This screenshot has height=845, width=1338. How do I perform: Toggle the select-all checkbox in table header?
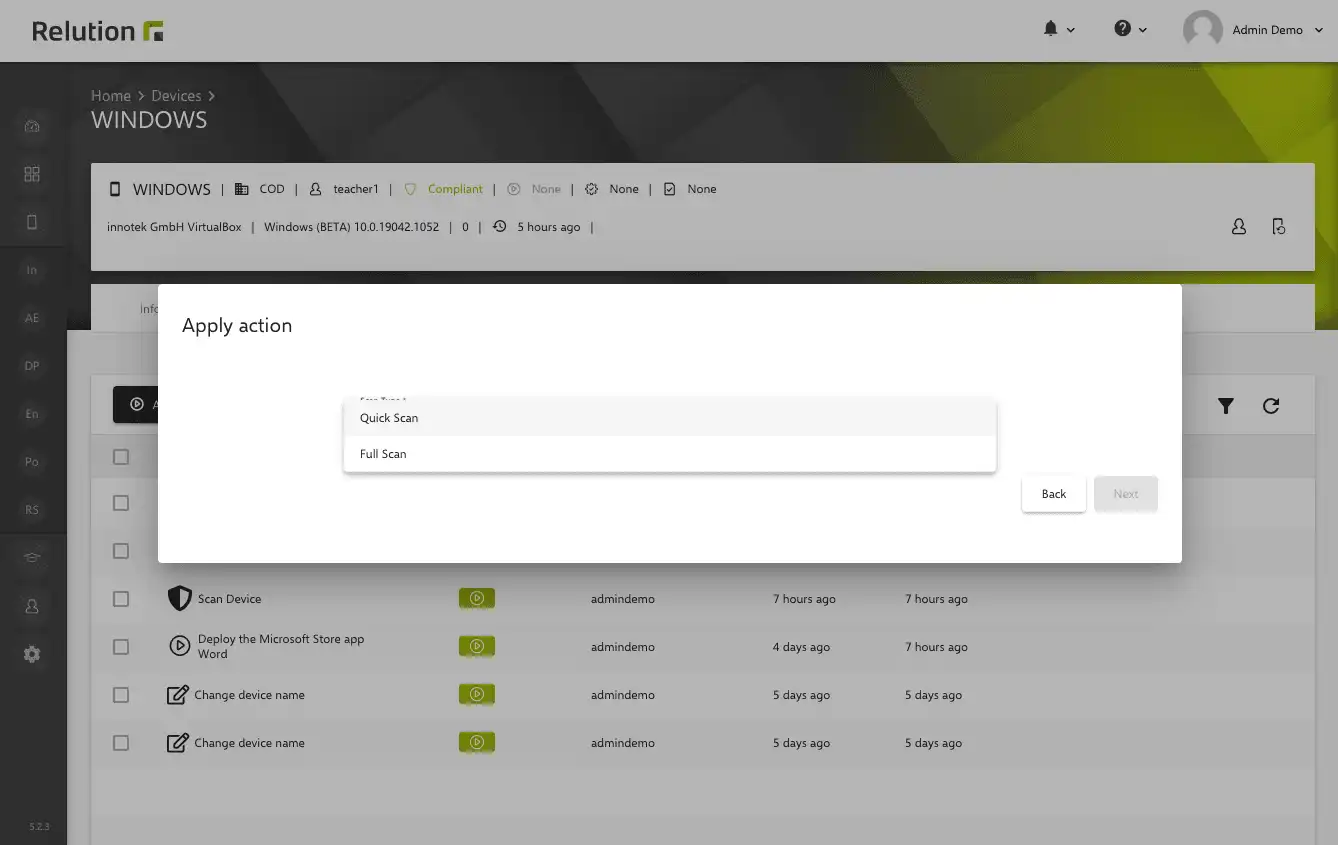pyautogui.click(x=121, y=457)
